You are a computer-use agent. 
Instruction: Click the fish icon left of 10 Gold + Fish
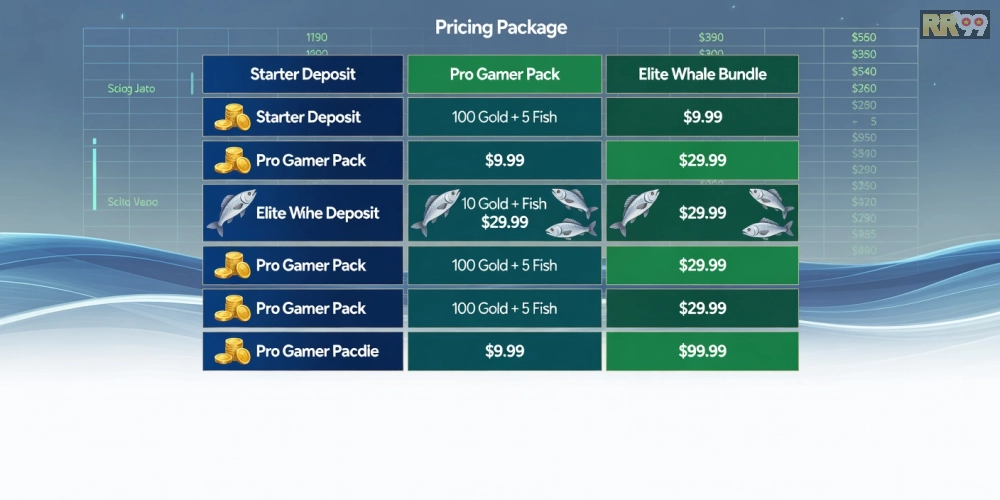435,213
